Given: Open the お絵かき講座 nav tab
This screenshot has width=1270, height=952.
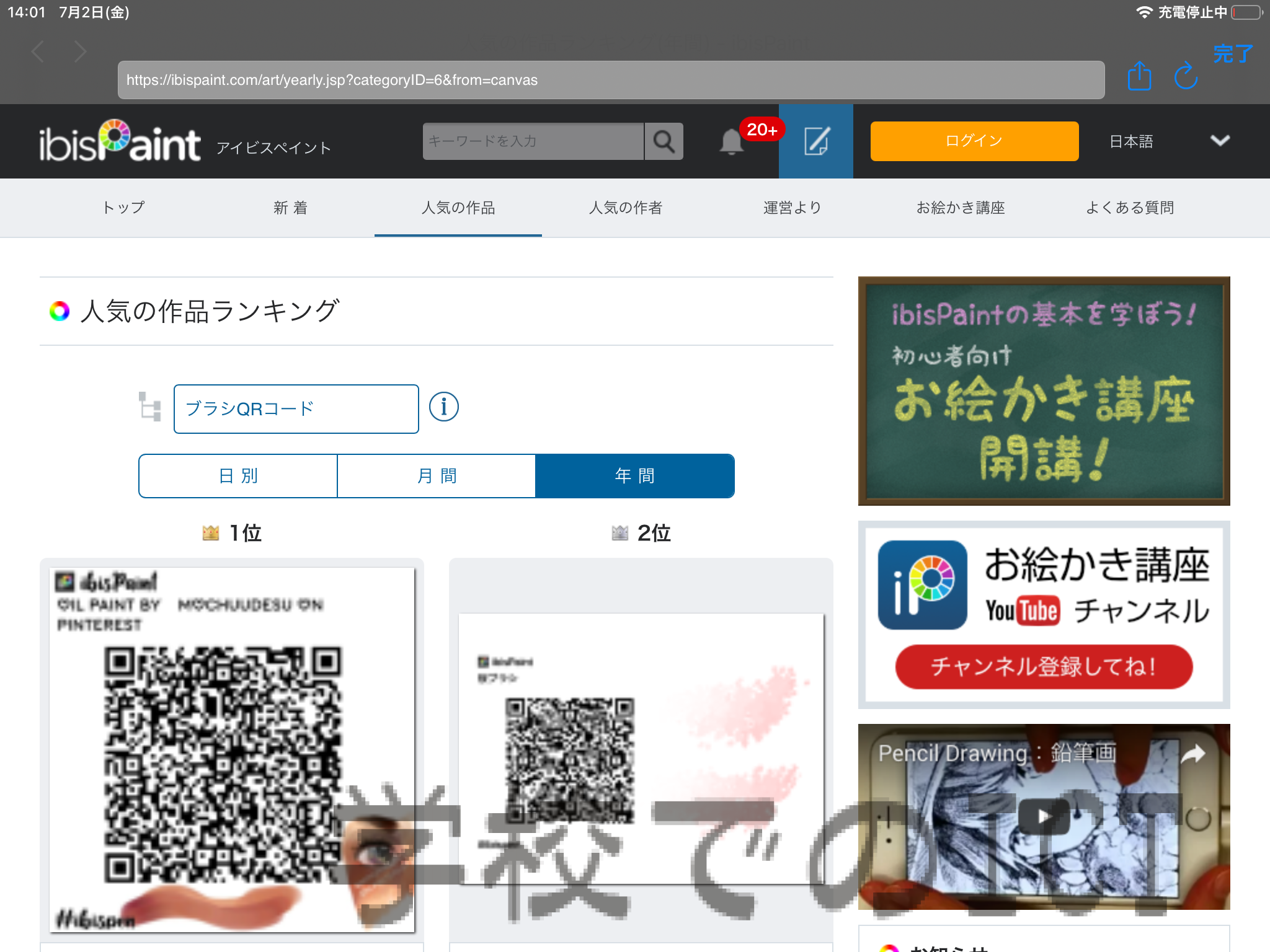Looking at the screenshot, I should tap(961, 208).
